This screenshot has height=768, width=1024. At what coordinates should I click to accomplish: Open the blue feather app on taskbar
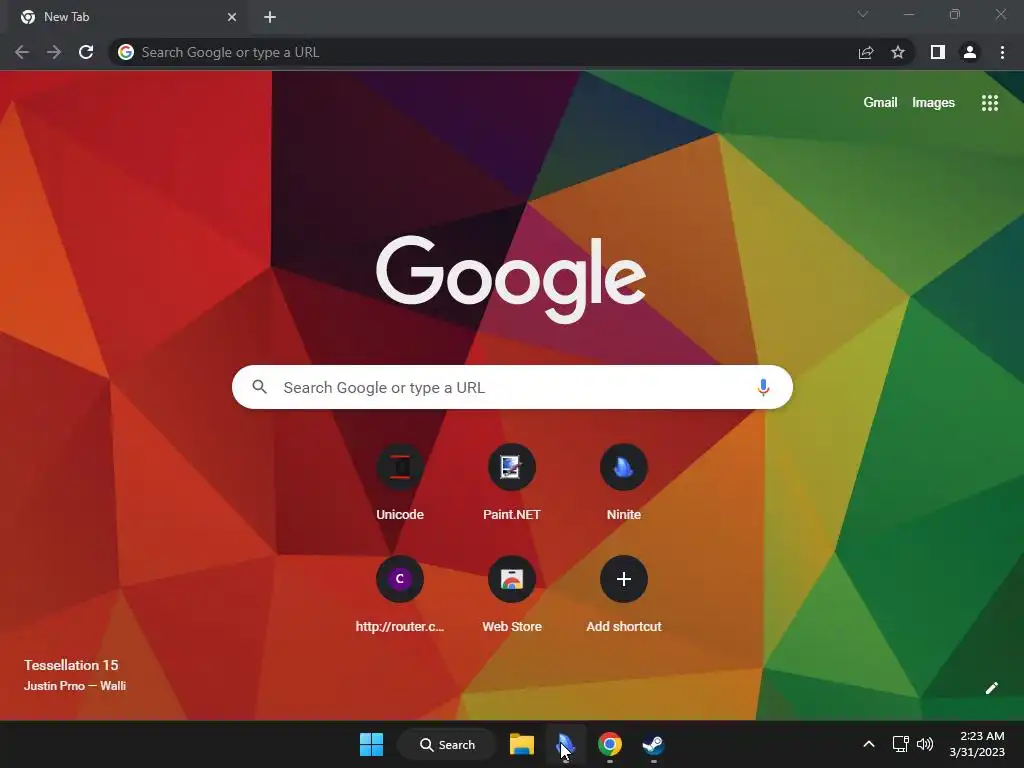566,744
